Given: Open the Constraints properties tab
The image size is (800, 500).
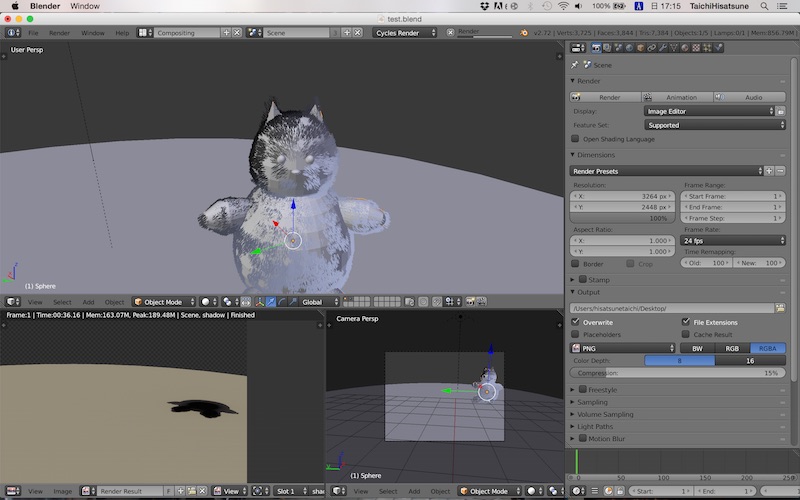Looking at the screenshot, I should 652,48.
